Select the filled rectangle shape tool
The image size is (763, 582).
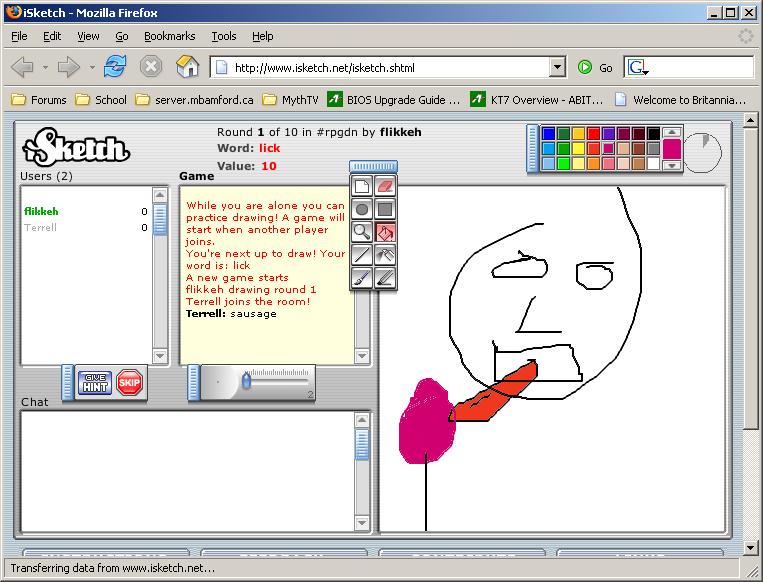click(x=385, y=209)
